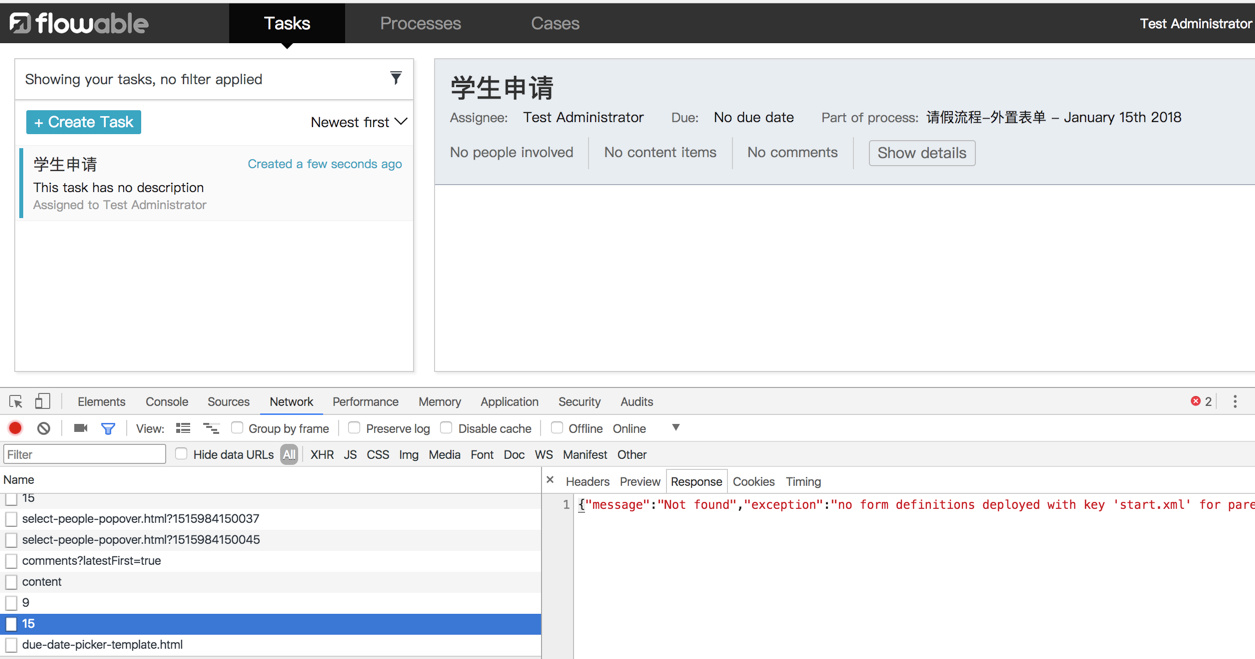Expand the network throttling dropdown arrow

point(676,428)
